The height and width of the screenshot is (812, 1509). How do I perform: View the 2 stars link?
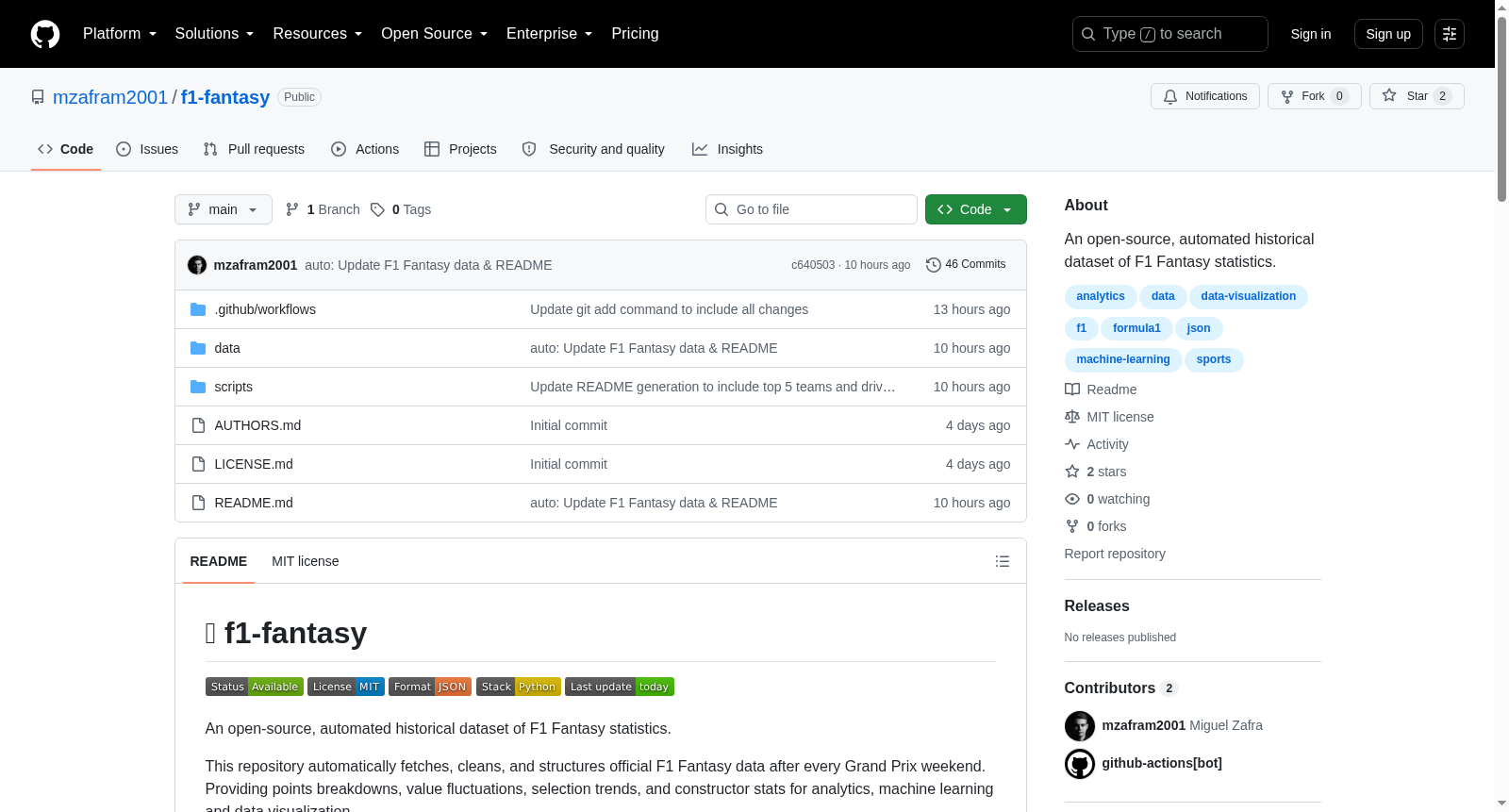coord(1096,472)
